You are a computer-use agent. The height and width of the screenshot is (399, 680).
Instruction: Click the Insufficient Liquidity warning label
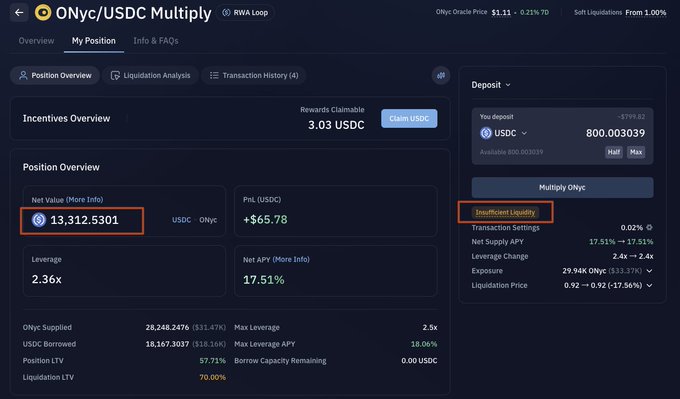505,213
